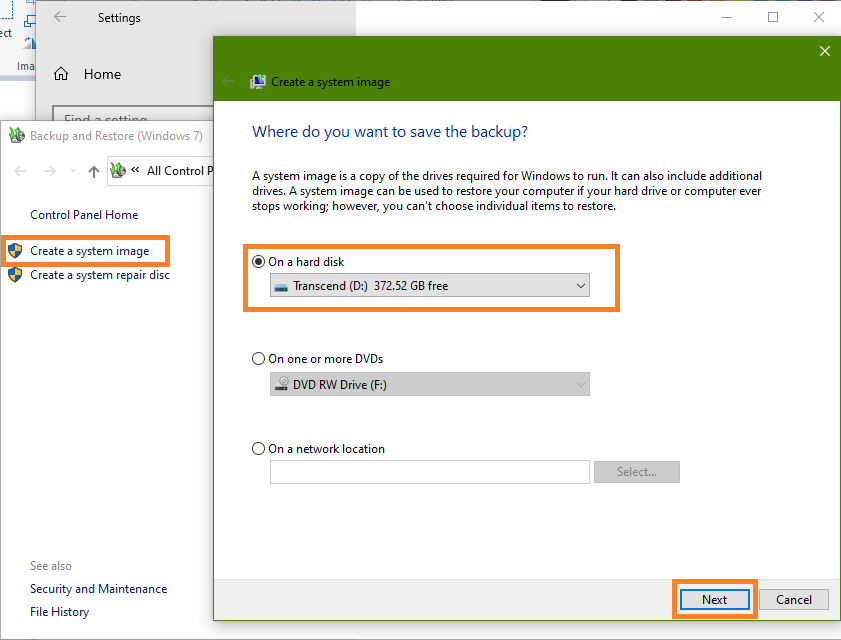Click the wizard back arrow

click(x=228, y=82)
